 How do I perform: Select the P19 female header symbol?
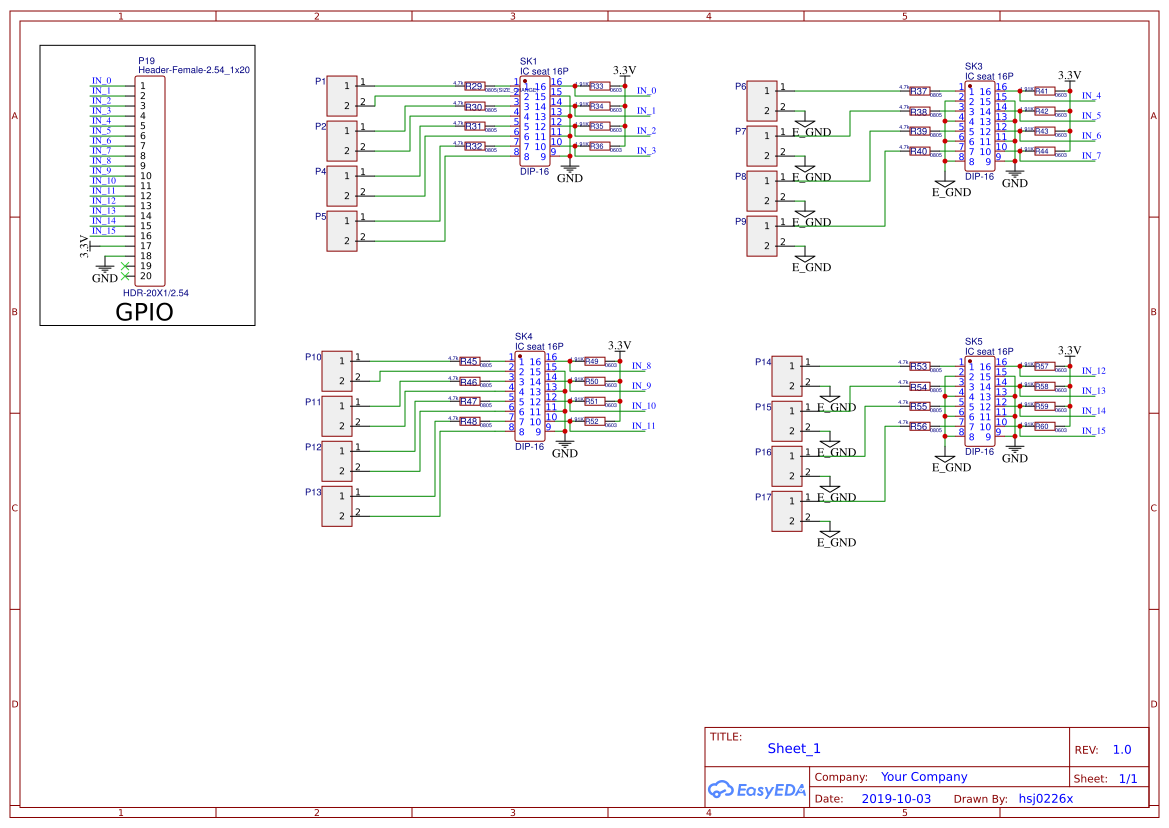pyautogui.click(x=148, y=175)
